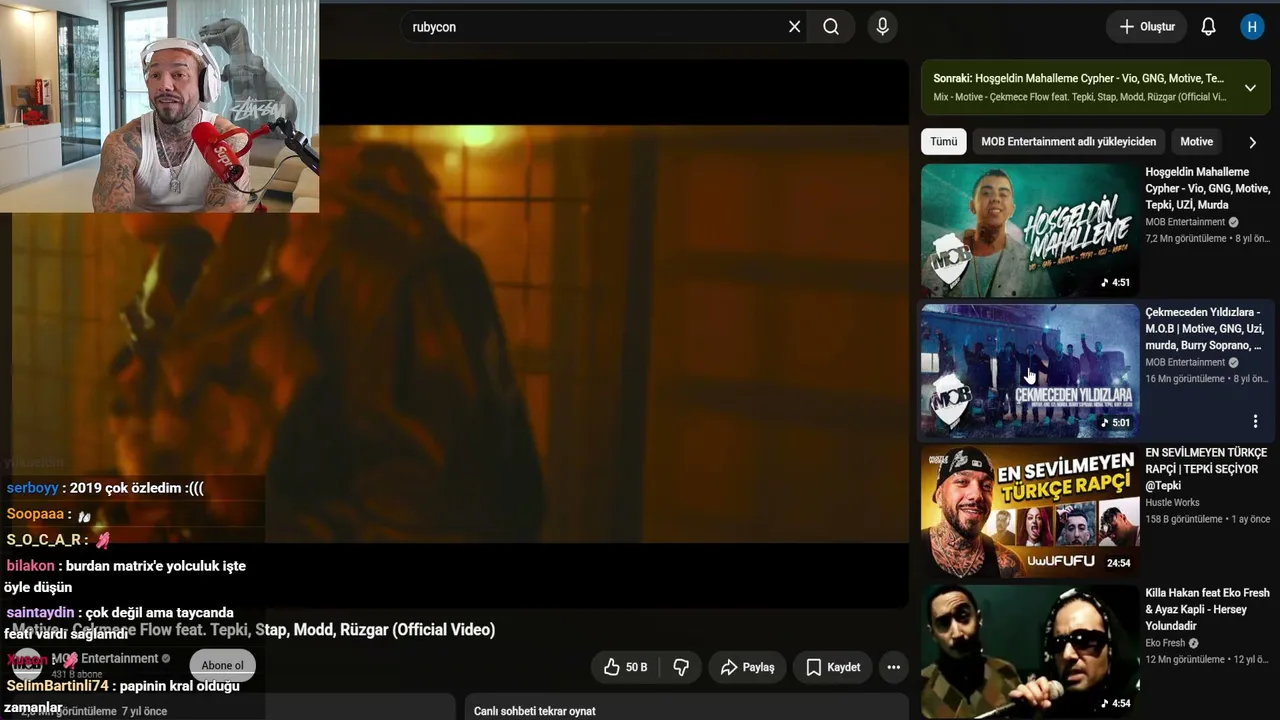Click the 24:54 duration label
The height and width of the screenshot is (720, 1280).
coord(1118,563)
